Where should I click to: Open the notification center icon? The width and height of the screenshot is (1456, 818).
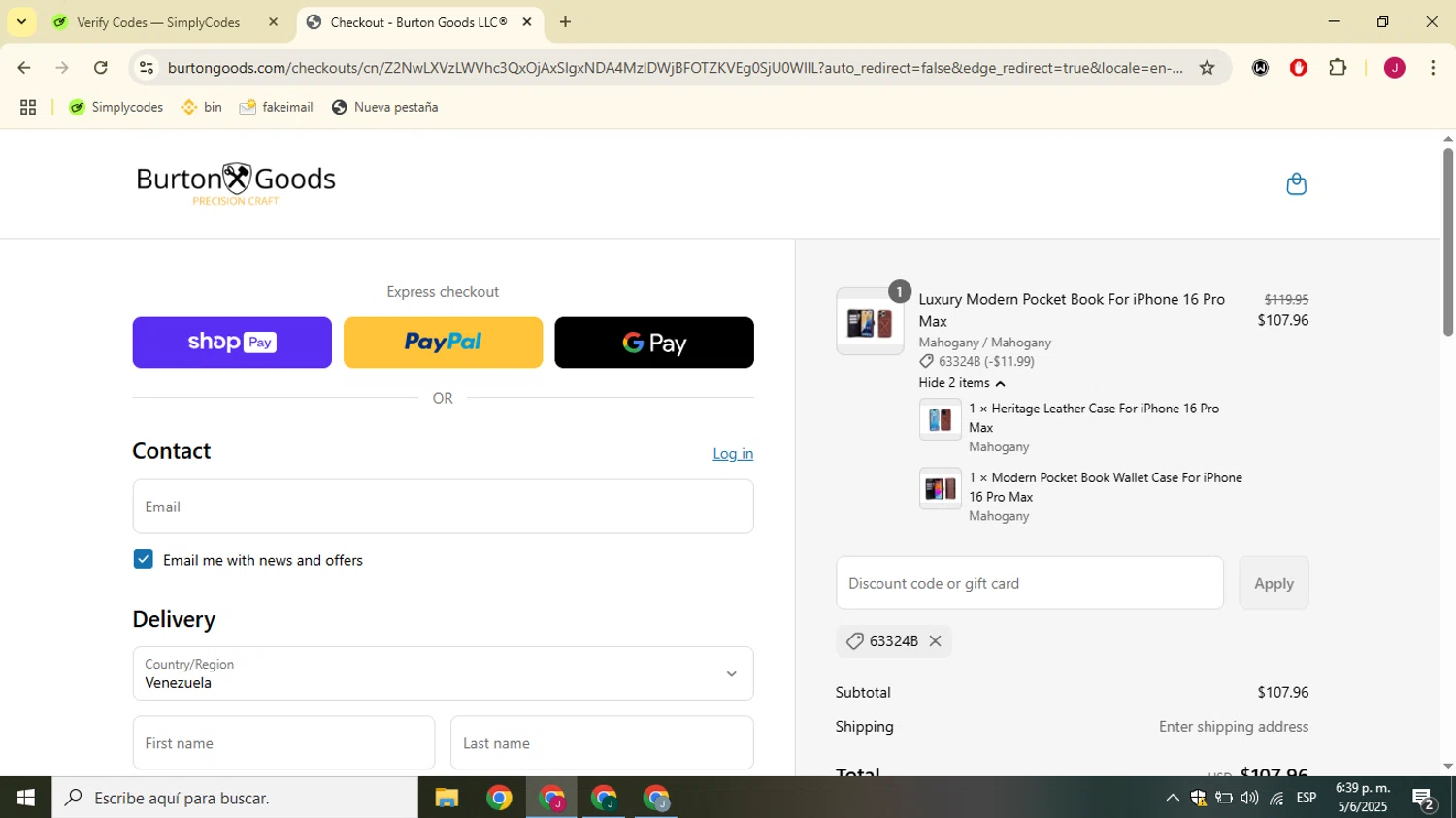[1424, 799]
